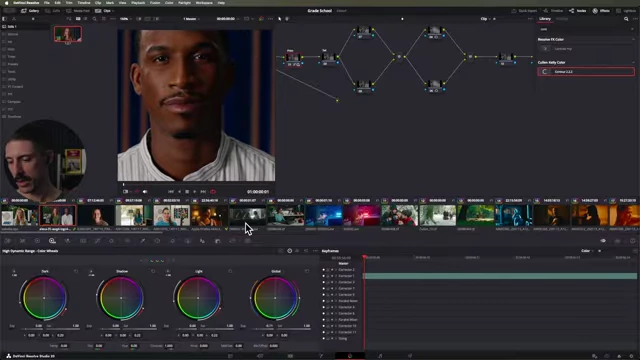Open the Color dropdown in Keyframes panel
Viewport: 640px width, 360px height.
coord(587,251)
